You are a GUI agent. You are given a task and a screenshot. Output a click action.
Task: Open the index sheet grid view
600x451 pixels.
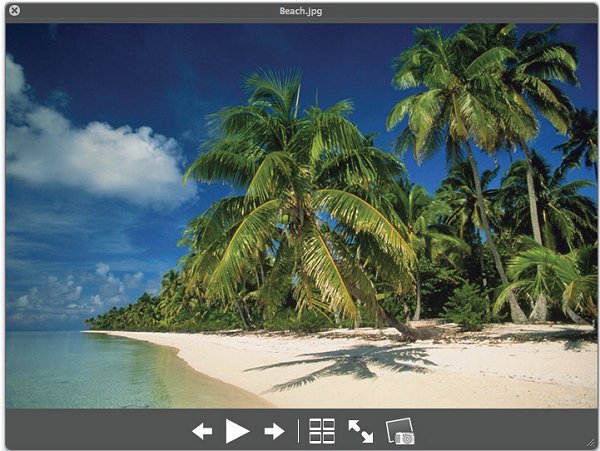322,431
